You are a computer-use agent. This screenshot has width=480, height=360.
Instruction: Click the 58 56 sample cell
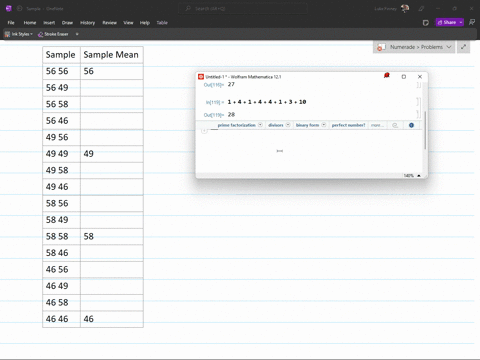click(x=61, y=203)
